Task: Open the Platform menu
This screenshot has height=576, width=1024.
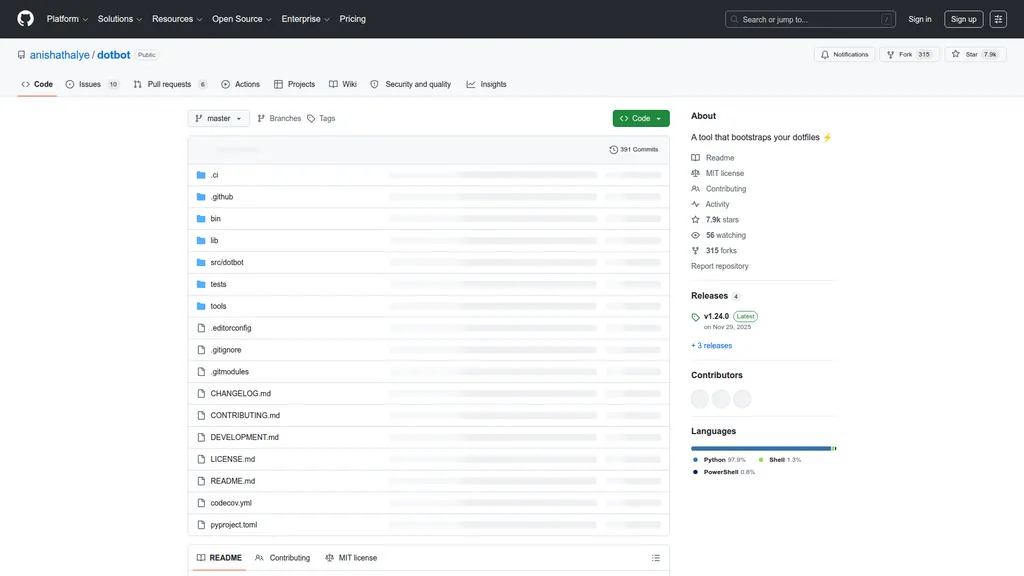Action: pos(67,19)
